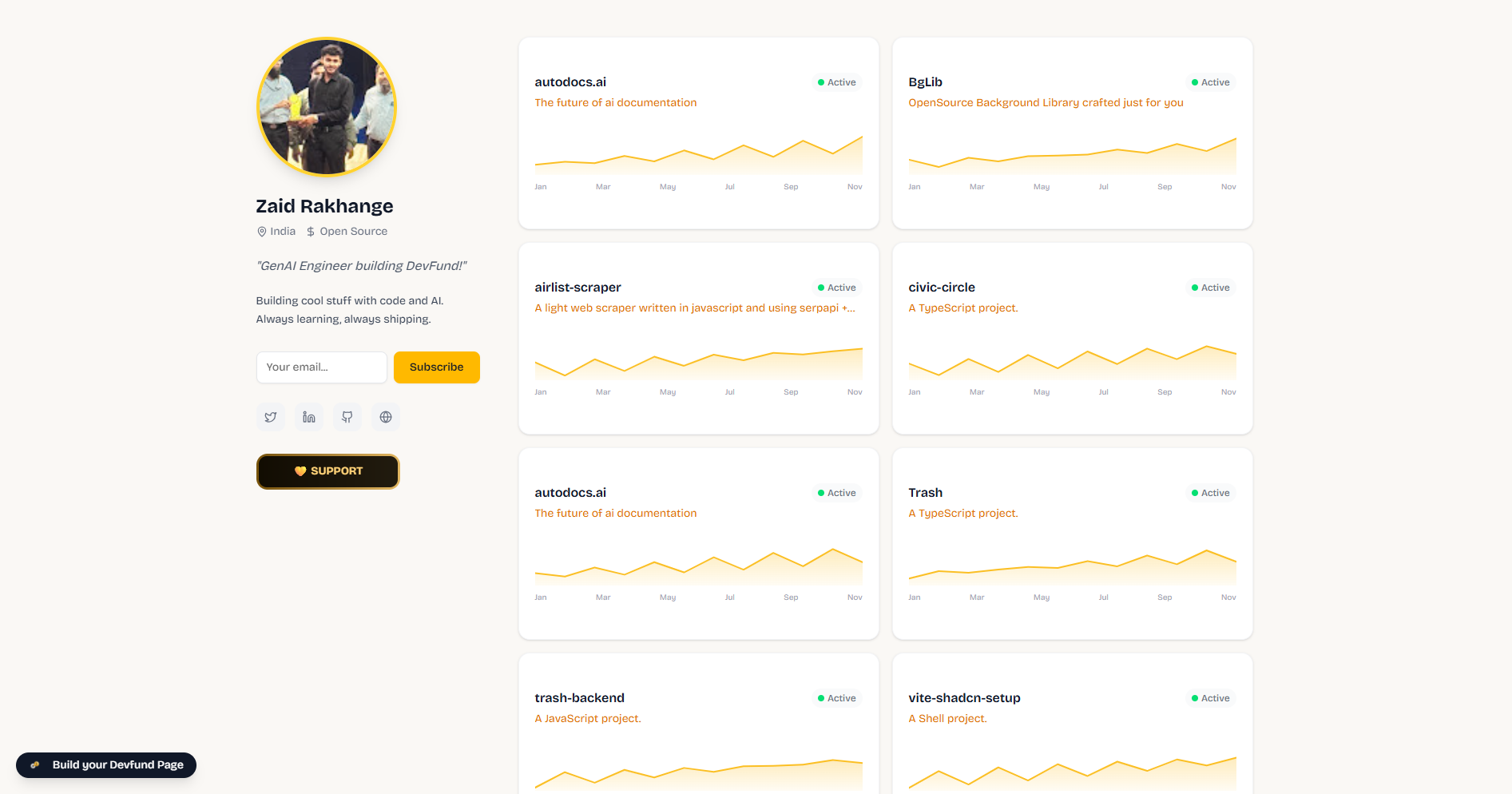
Task: Open the website globe icon
Action: pyautogui.click(x=386, y=417)
